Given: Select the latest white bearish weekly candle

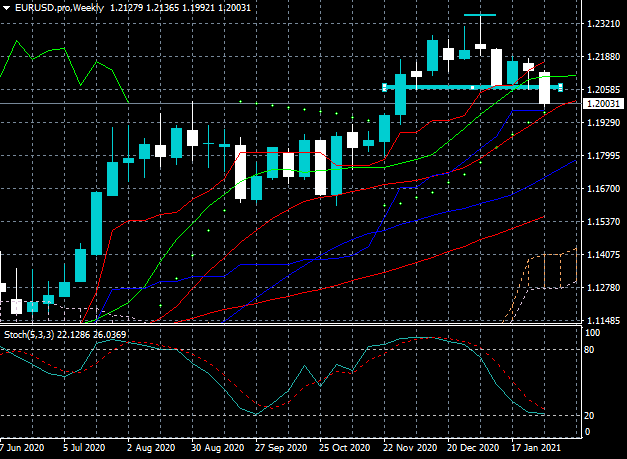Looking at the screenshot, I should (x=545, y=88).
